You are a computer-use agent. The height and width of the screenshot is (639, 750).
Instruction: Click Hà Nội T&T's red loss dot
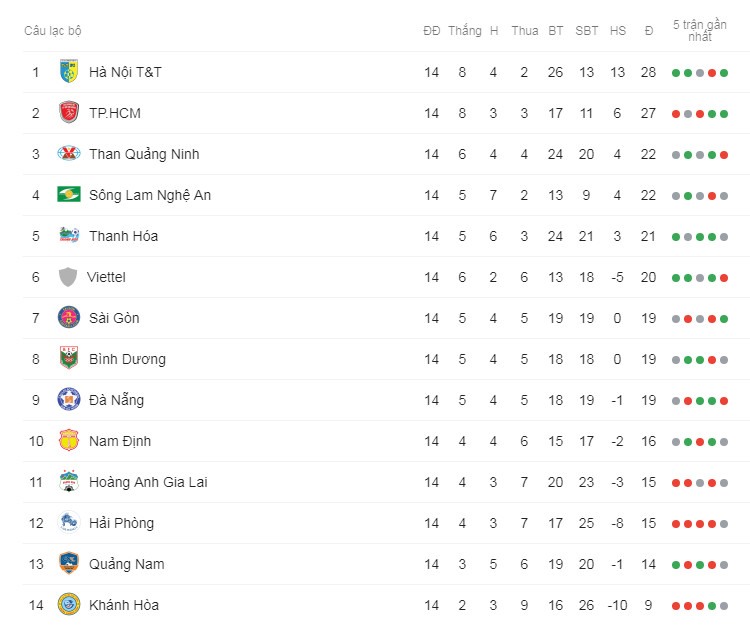pyautogui.click(x=712, y=73)
